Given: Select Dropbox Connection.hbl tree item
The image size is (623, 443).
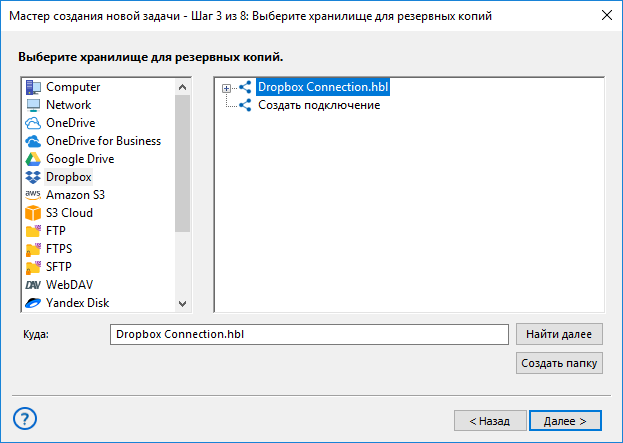Looking at the screenshot, I should pos(323,87).
